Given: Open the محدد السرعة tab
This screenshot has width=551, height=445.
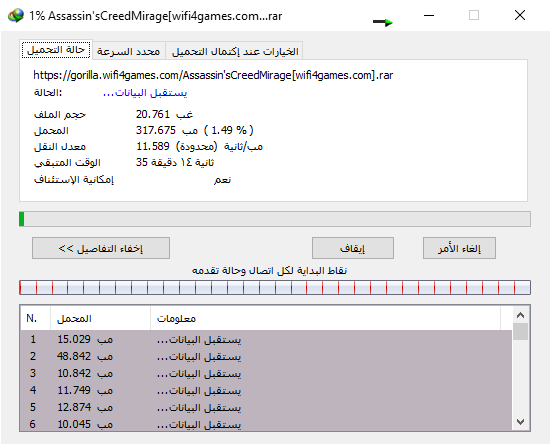Looking at the screenshot, I should tap(129, 51).
